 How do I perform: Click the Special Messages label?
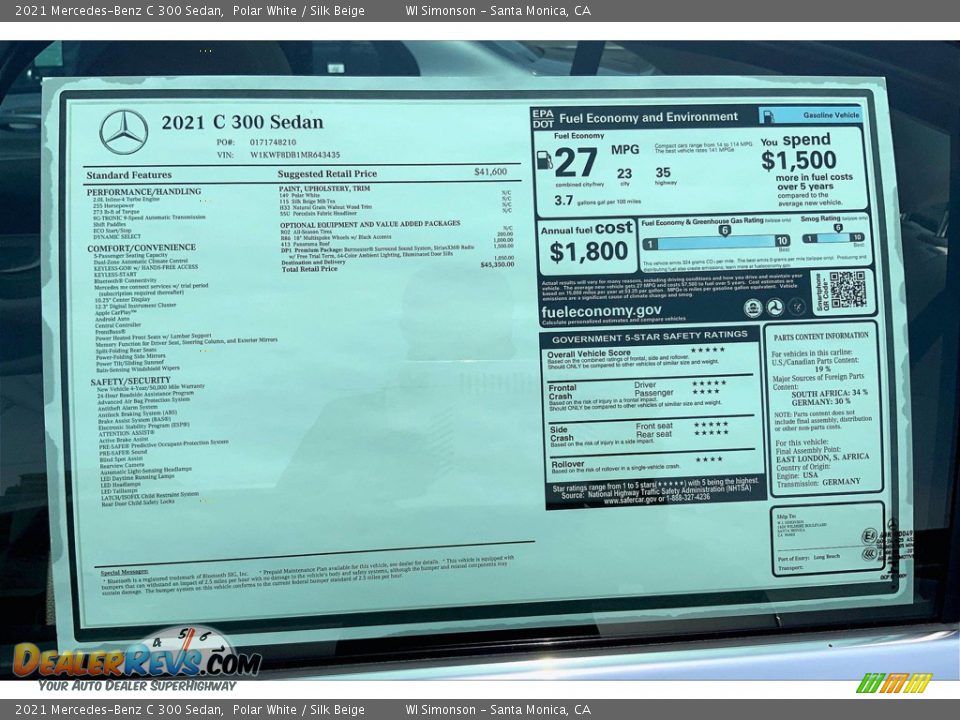click(x=124, y=571)
